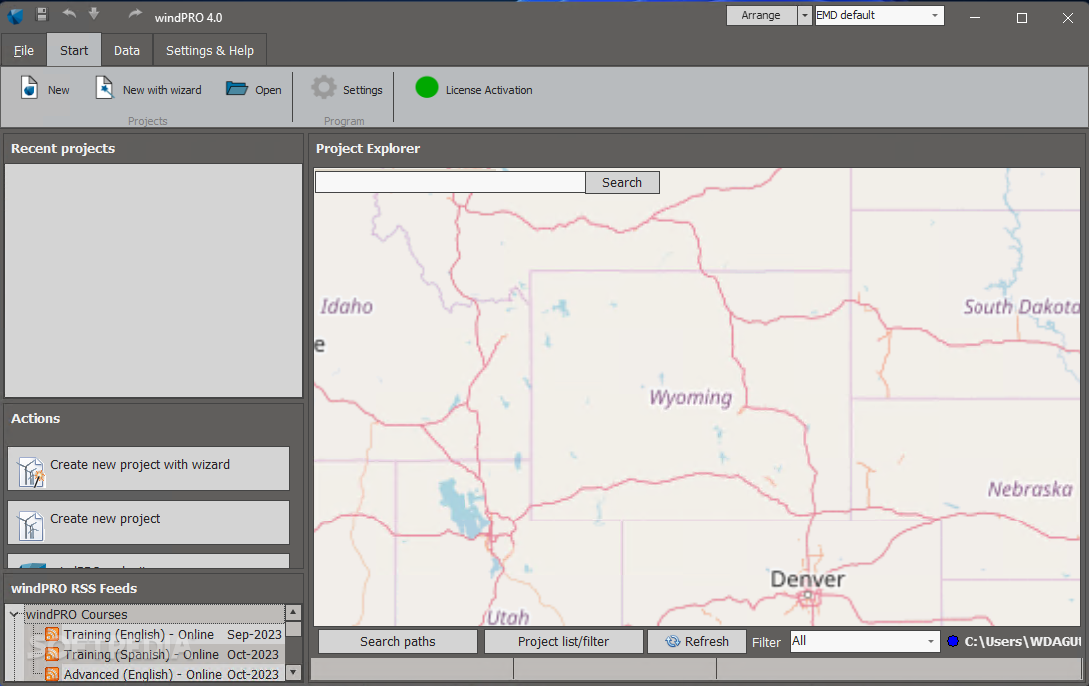Open the File menu
This screenshot has height=686, width=1089.
[24, 51]
